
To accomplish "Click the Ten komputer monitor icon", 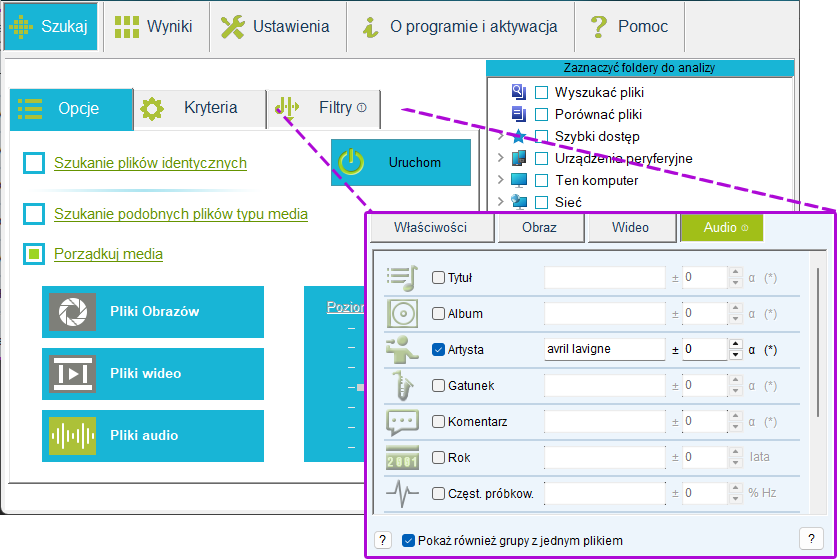I will pyautogui.click(x=519, y=180).
